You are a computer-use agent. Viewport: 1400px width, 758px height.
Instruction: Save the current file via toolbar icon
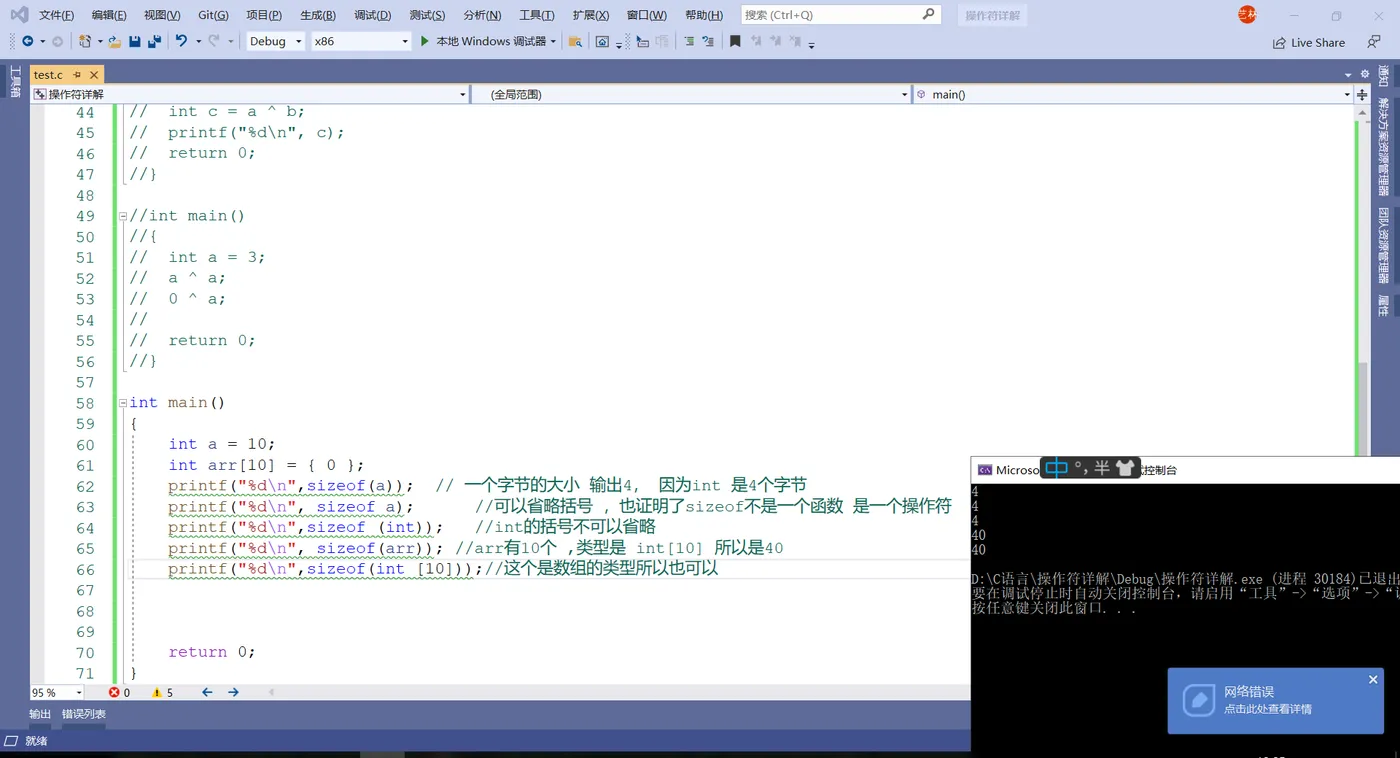(135, 41)
